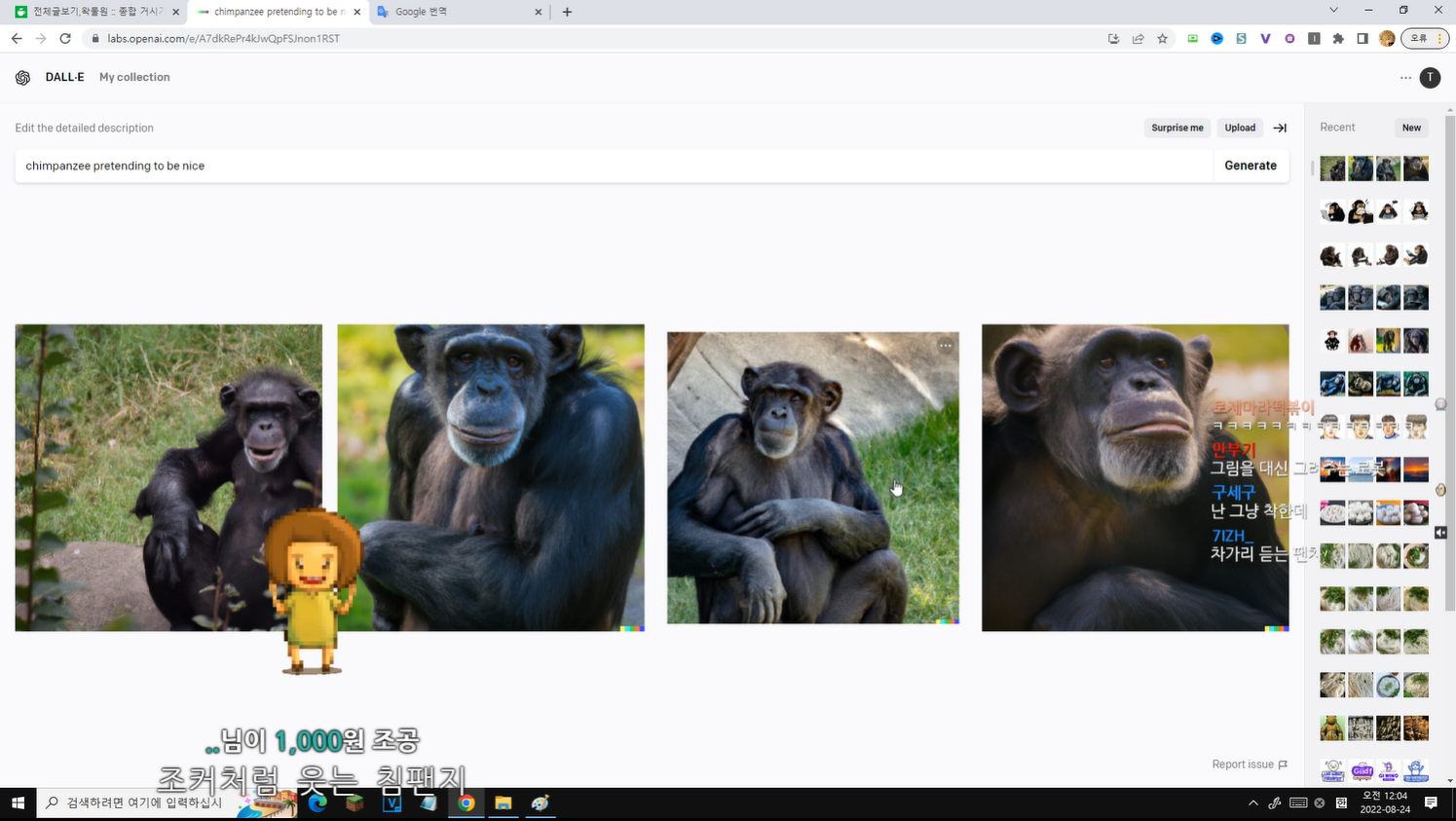Image resolution: width=1456 pixels, height=821 pixels.
Task: Collapse the Recent history sidebar arrow
Action: pyautogui.click(x=1280, y=128)
